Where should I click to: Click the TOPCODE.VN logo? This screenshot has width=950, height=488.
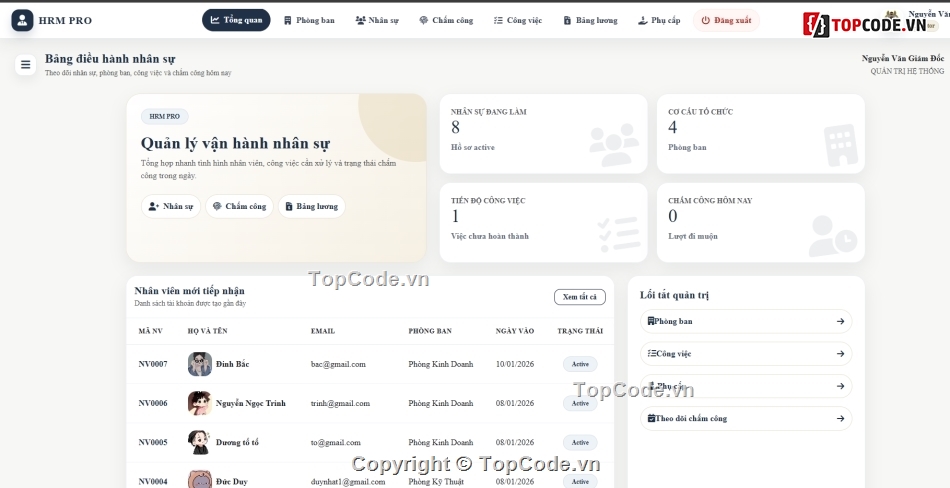[x=865, y=24]
